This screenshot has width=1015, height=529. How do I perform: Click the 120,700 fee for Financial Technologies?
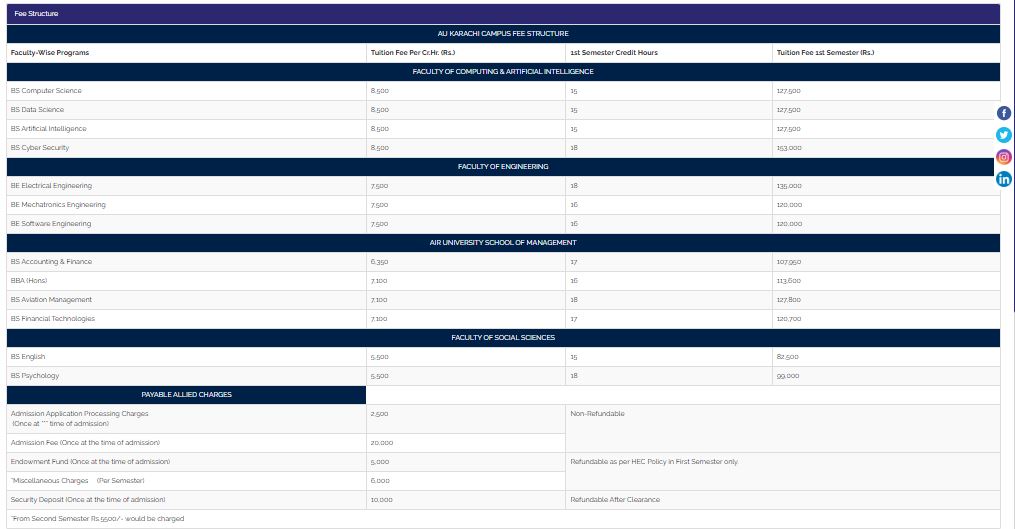pos(789,319)
